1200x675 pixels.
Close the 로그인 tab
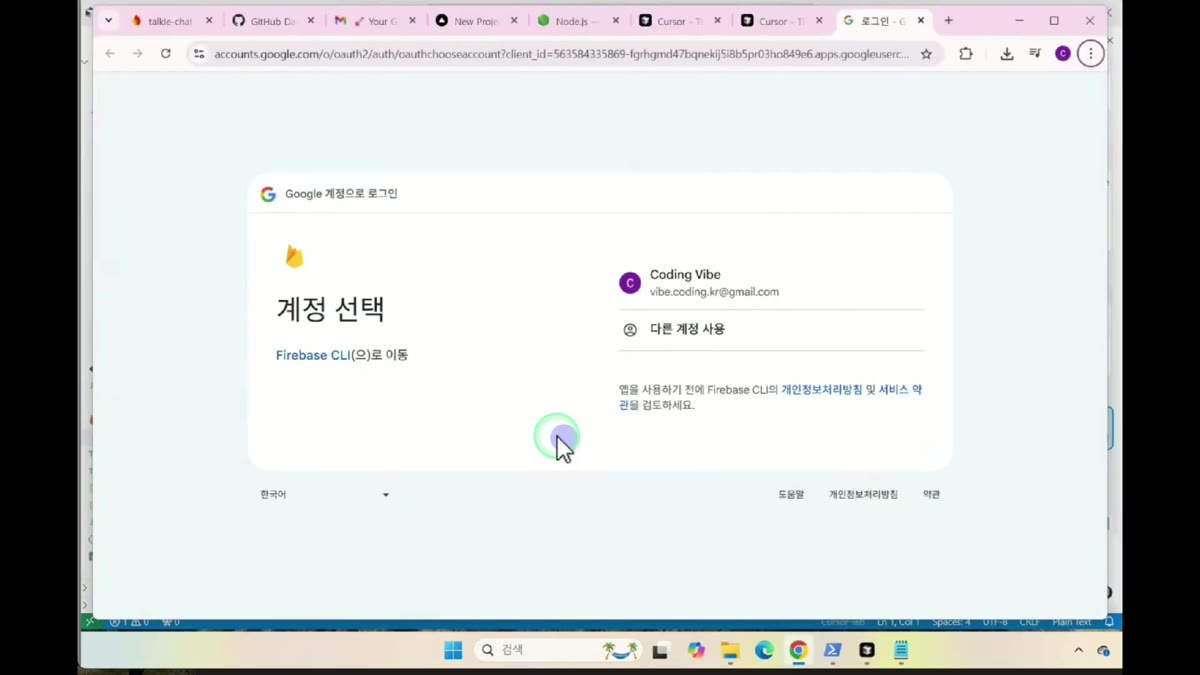point(921,21)
